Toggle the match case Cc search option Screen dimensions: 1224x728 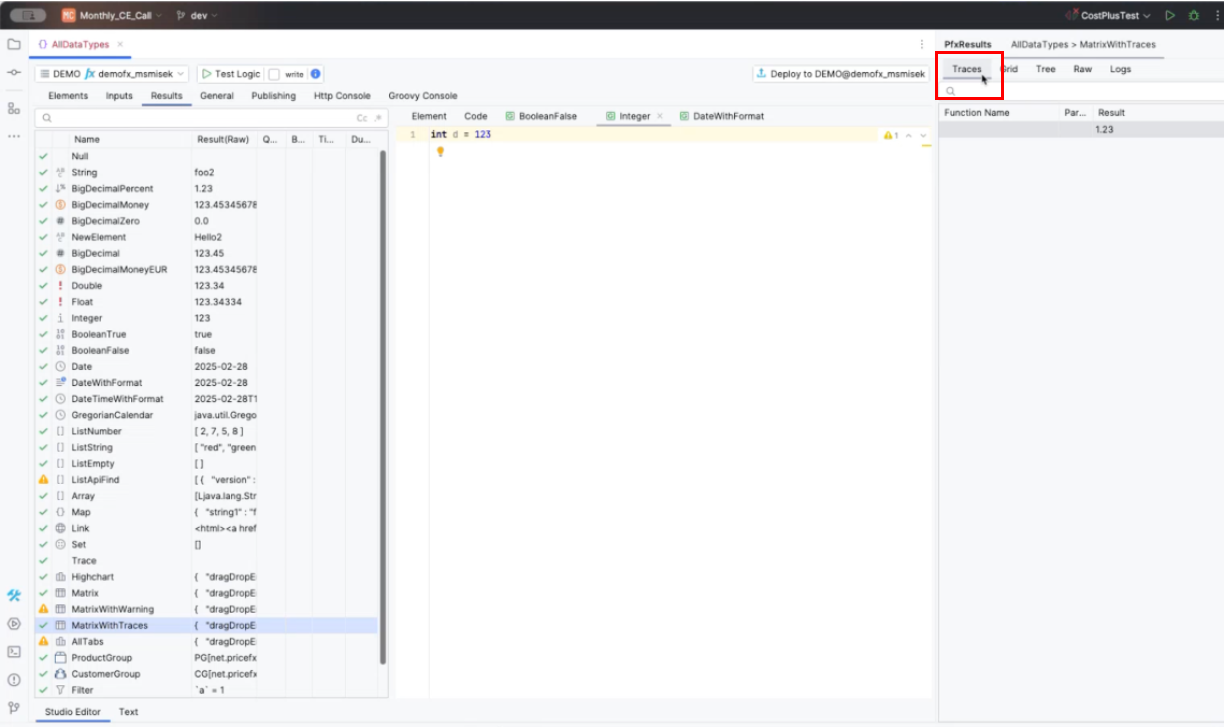[x=362, y=118]
